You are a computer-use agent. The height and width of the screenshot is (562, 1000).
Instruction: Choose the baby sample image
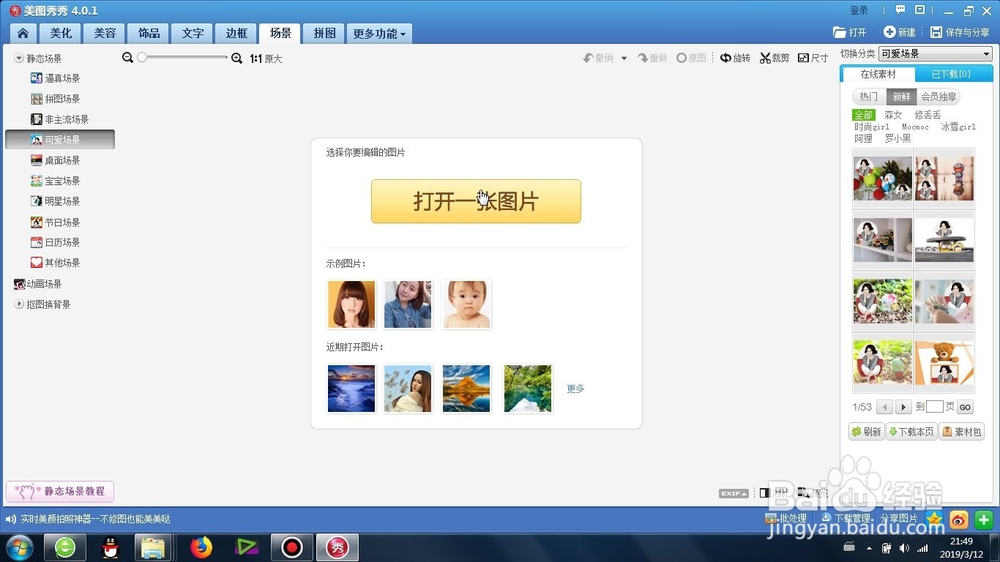tap(466, 304)
